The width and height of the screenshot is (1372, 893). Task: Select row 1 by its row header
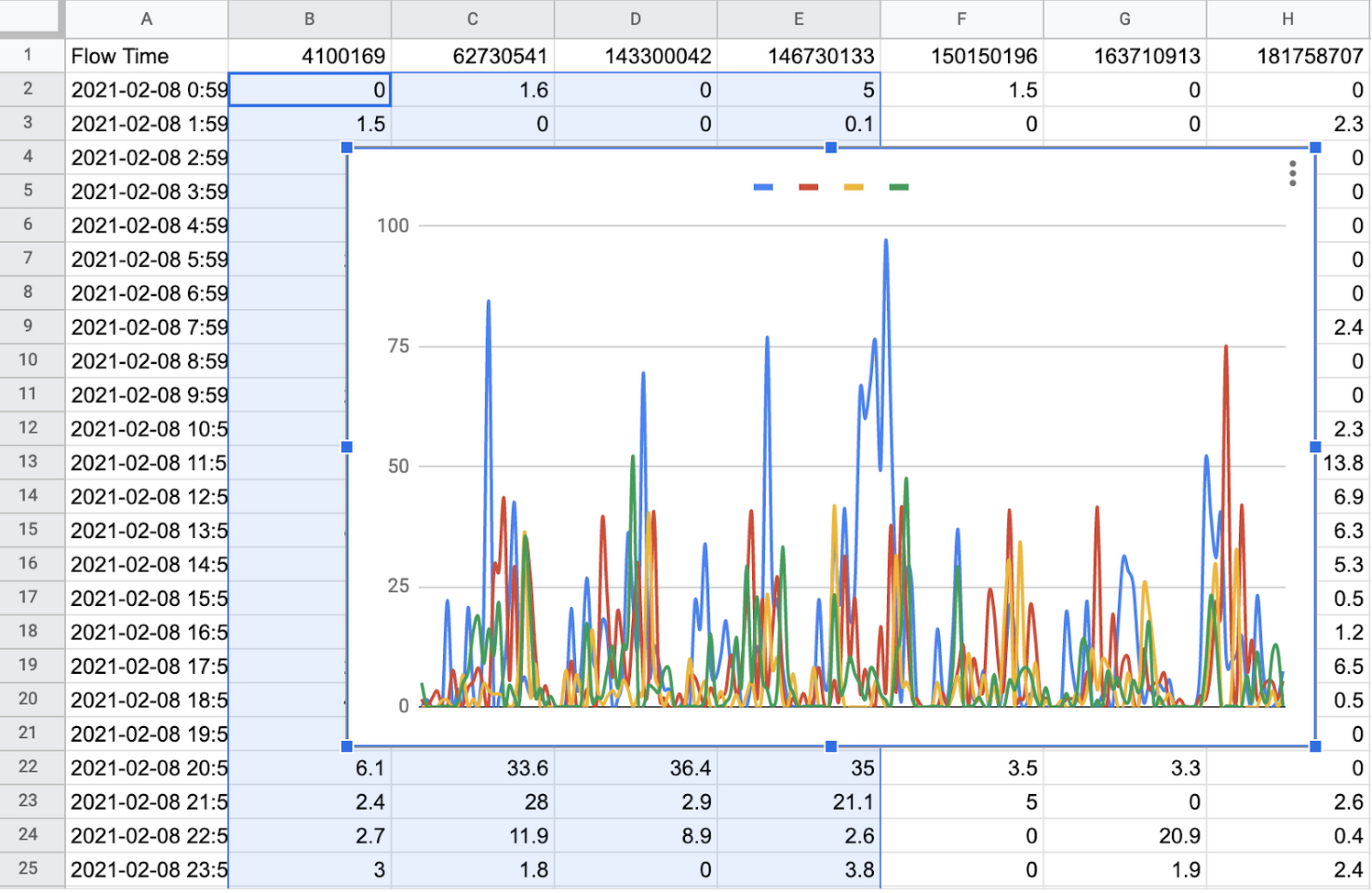coord(28,55)
